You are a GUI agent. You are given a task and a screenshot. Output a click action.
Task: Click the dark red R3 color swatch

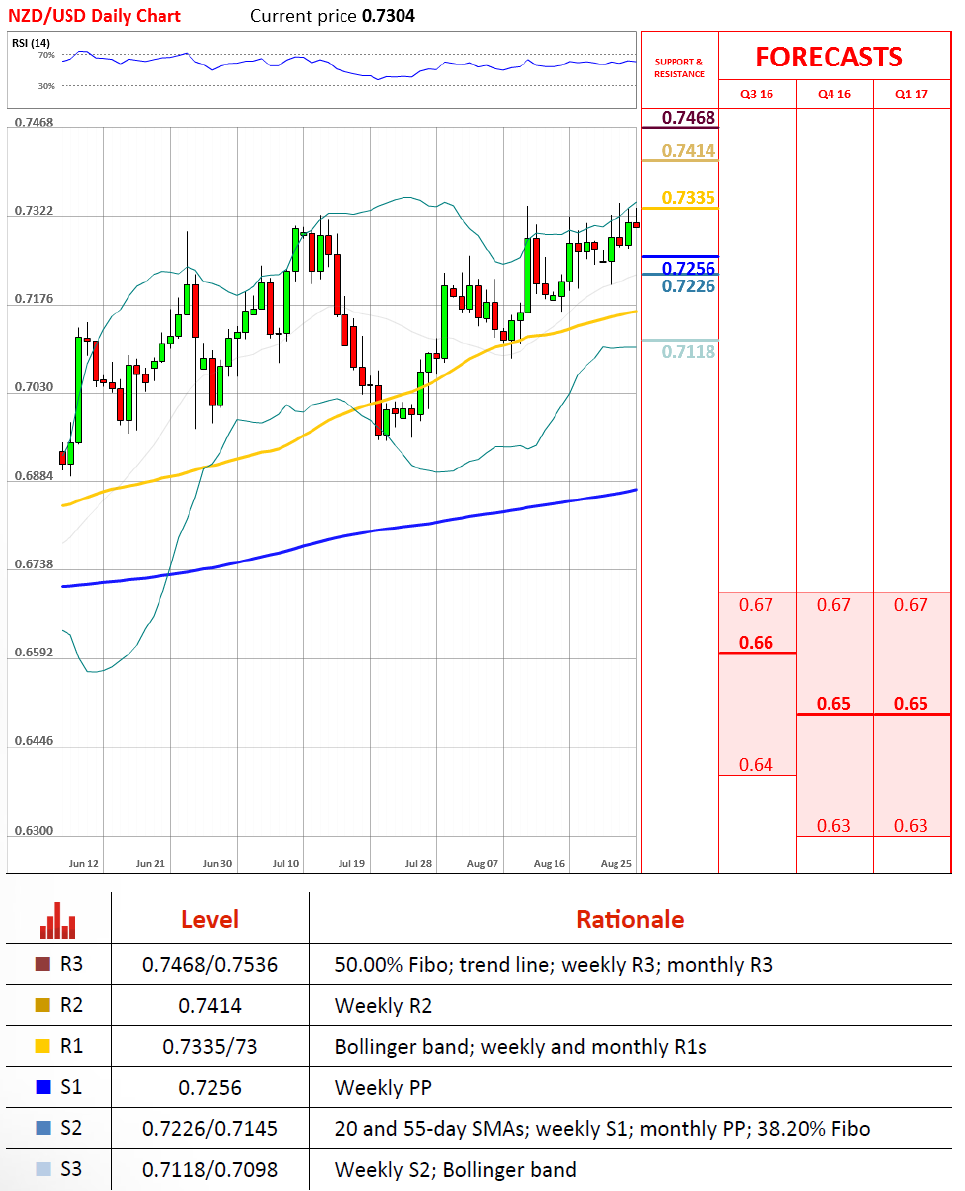(x=42, y=965)
